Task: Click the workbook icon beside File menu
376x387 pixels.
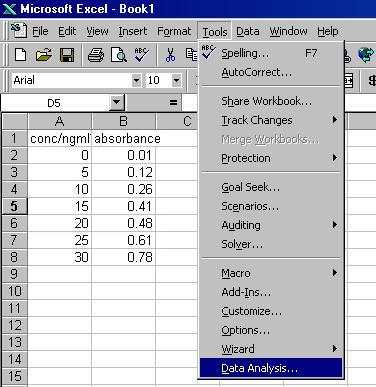Action: (18, 30)
